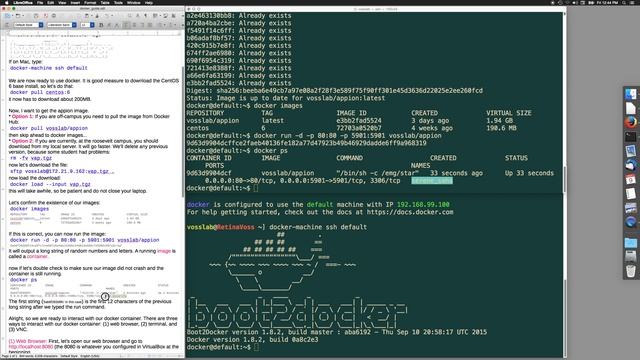Screen dimensions: 640x360
Task: Open the blue globe app in dock
Action: 630,222
